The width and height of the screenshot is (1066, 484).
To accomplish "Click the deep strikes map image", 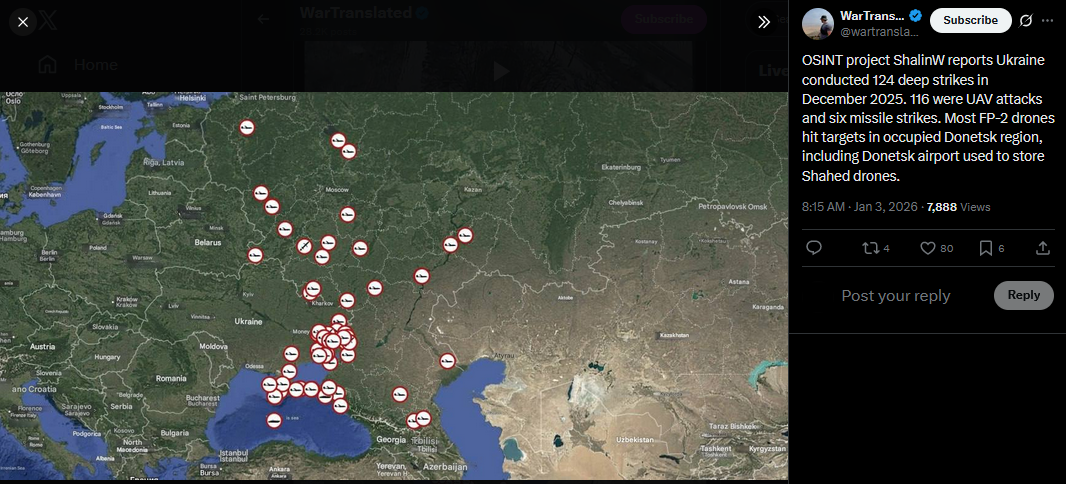I will (394, 286).
